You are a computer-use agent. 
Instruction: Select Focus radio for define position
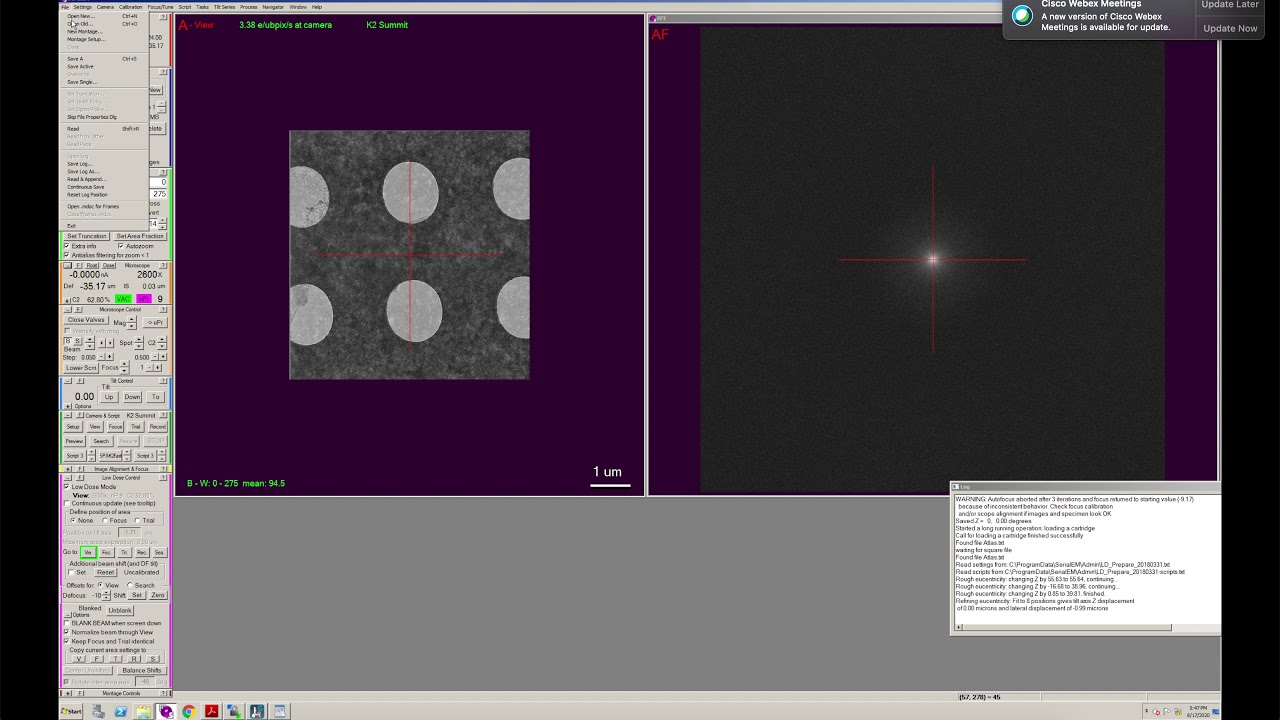coord(105,520)
